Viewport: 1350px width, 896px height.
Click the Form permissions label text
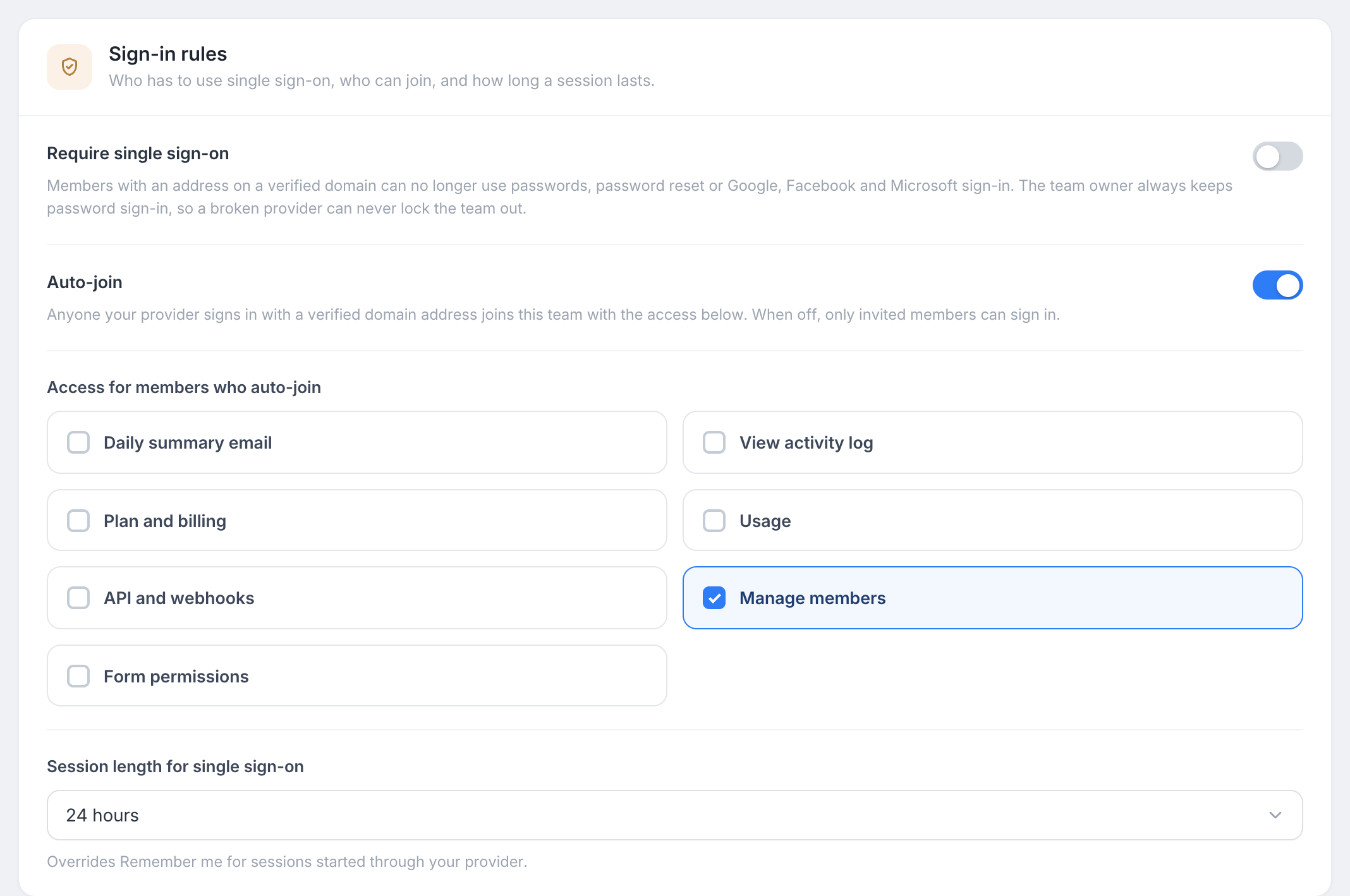tap(176, 677)
